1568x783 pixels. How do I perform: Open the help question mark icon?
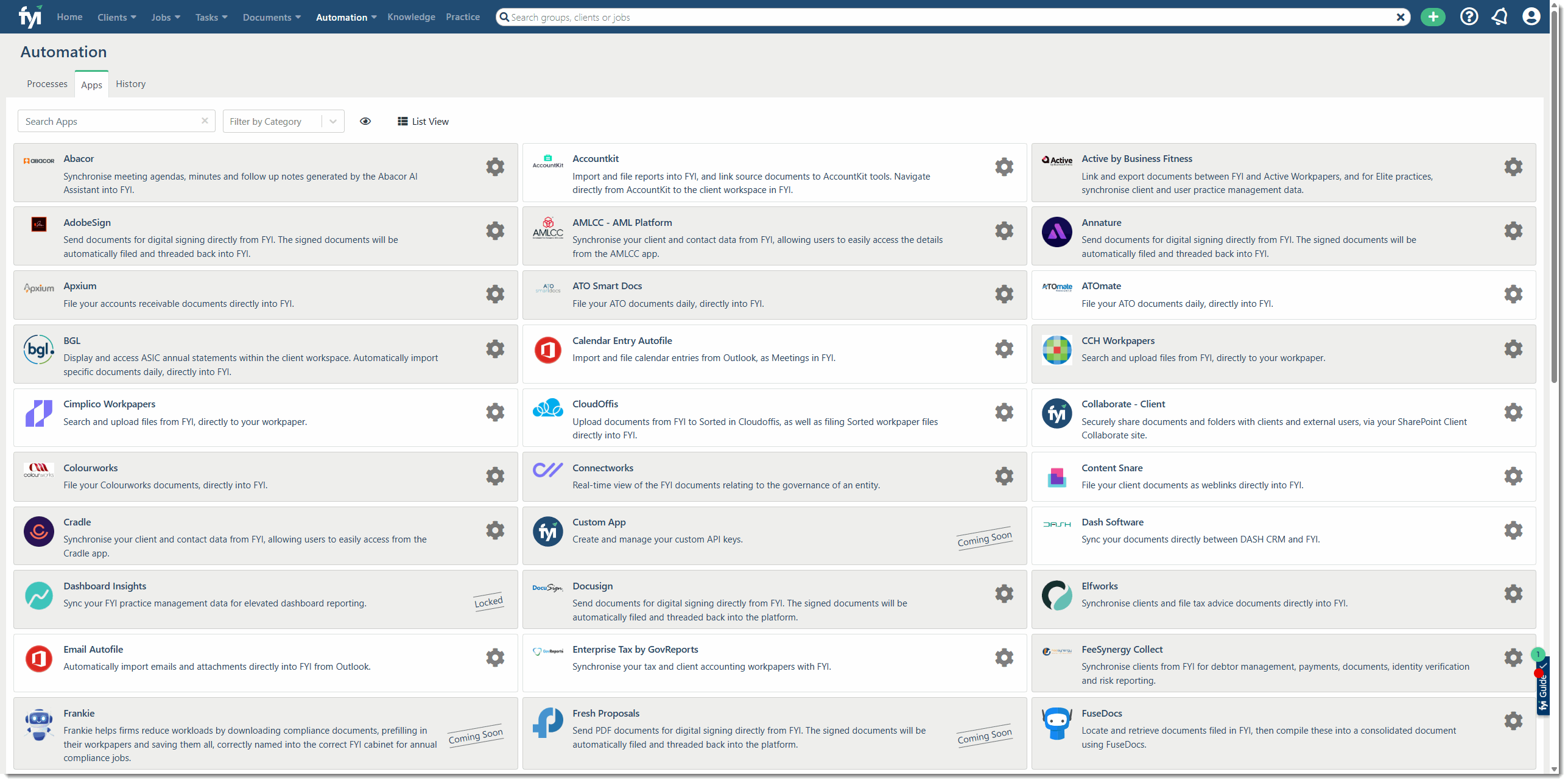click(1469, 17)
